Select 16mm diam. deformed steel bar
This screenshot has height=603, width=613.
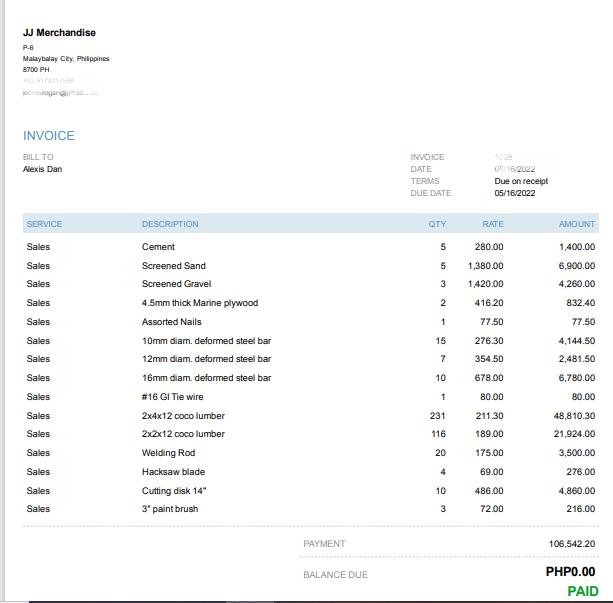(206, 378)
